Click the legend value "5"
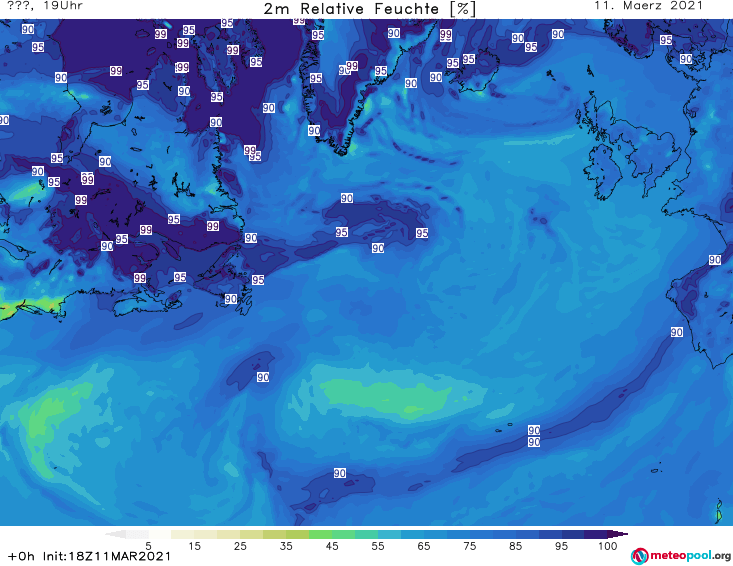 (x=148, y=546)
